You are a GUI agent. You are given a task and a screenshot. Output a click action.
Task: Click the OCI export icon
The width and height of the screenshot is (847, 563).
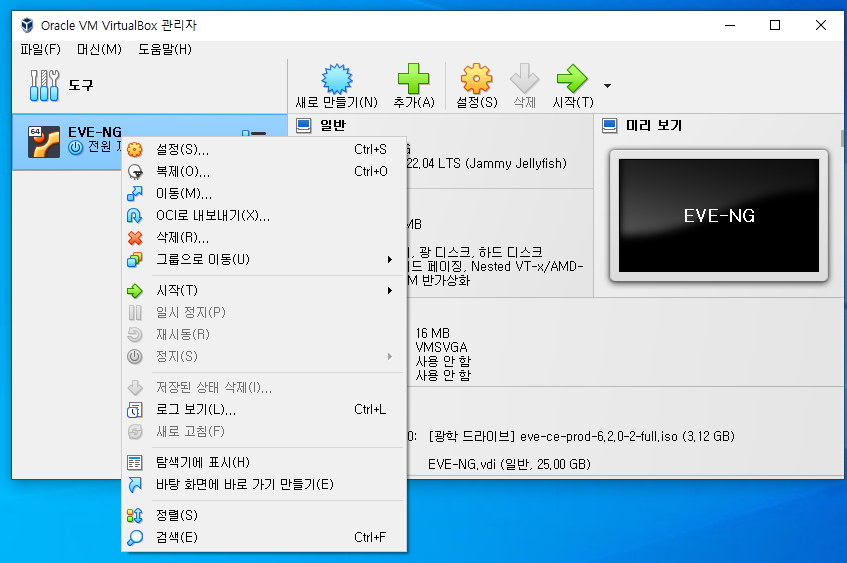[135, 216]
